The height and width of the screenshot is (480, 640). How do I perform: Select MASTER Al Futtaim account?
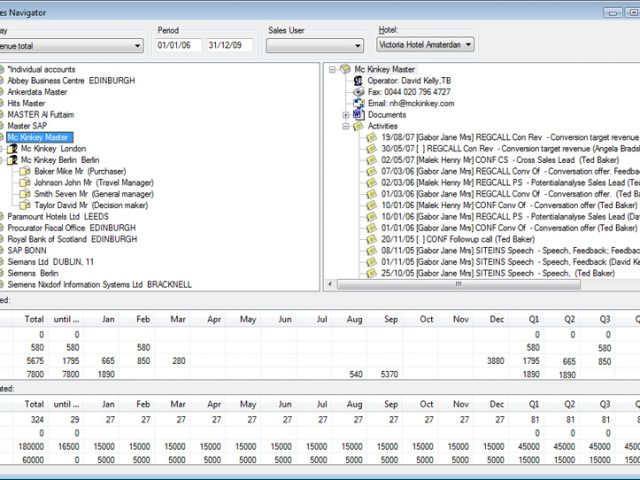coord(40,115)
